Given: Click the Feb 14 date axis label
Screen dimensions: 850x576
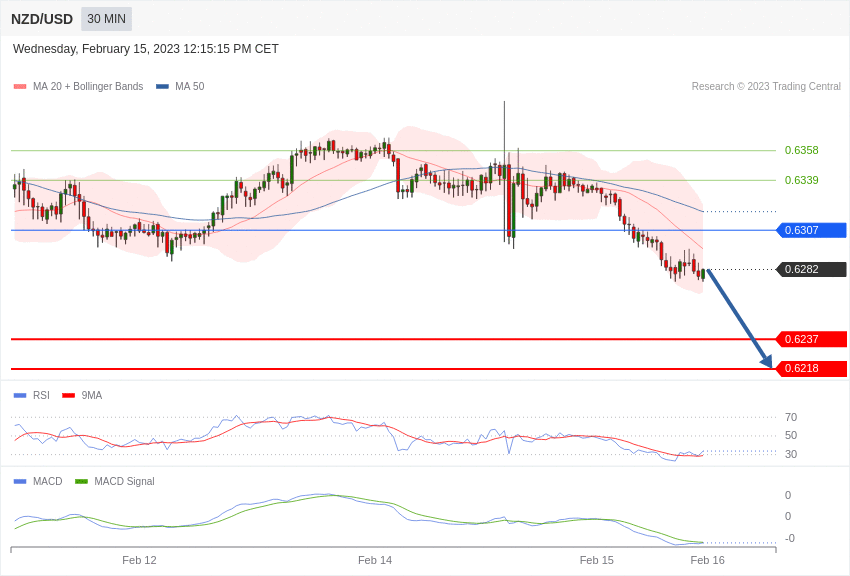Looking at the screenshot, I should (x=375, y=560).
